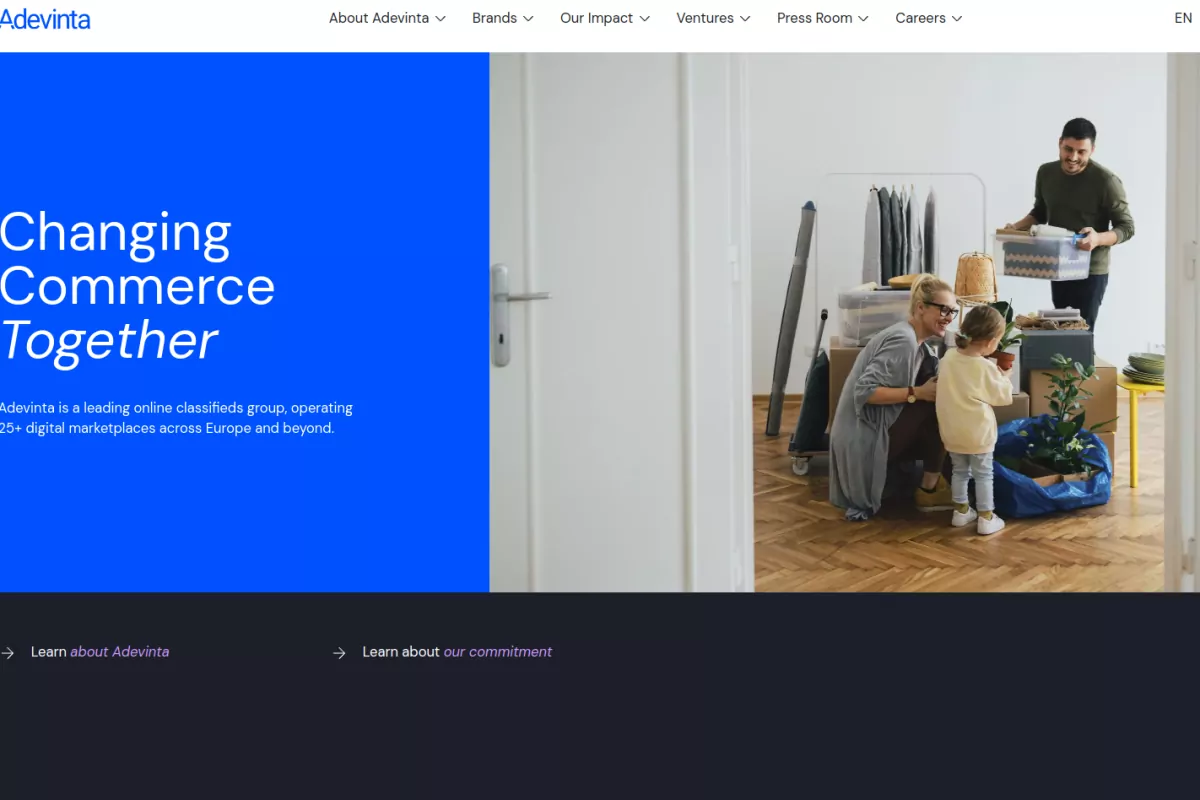Click the arrow icon beside "Learn about Adevinta"
Image resolution: width=1200 pixels, height=800 pixels.
pyautogui.click(x=7, y=652)
